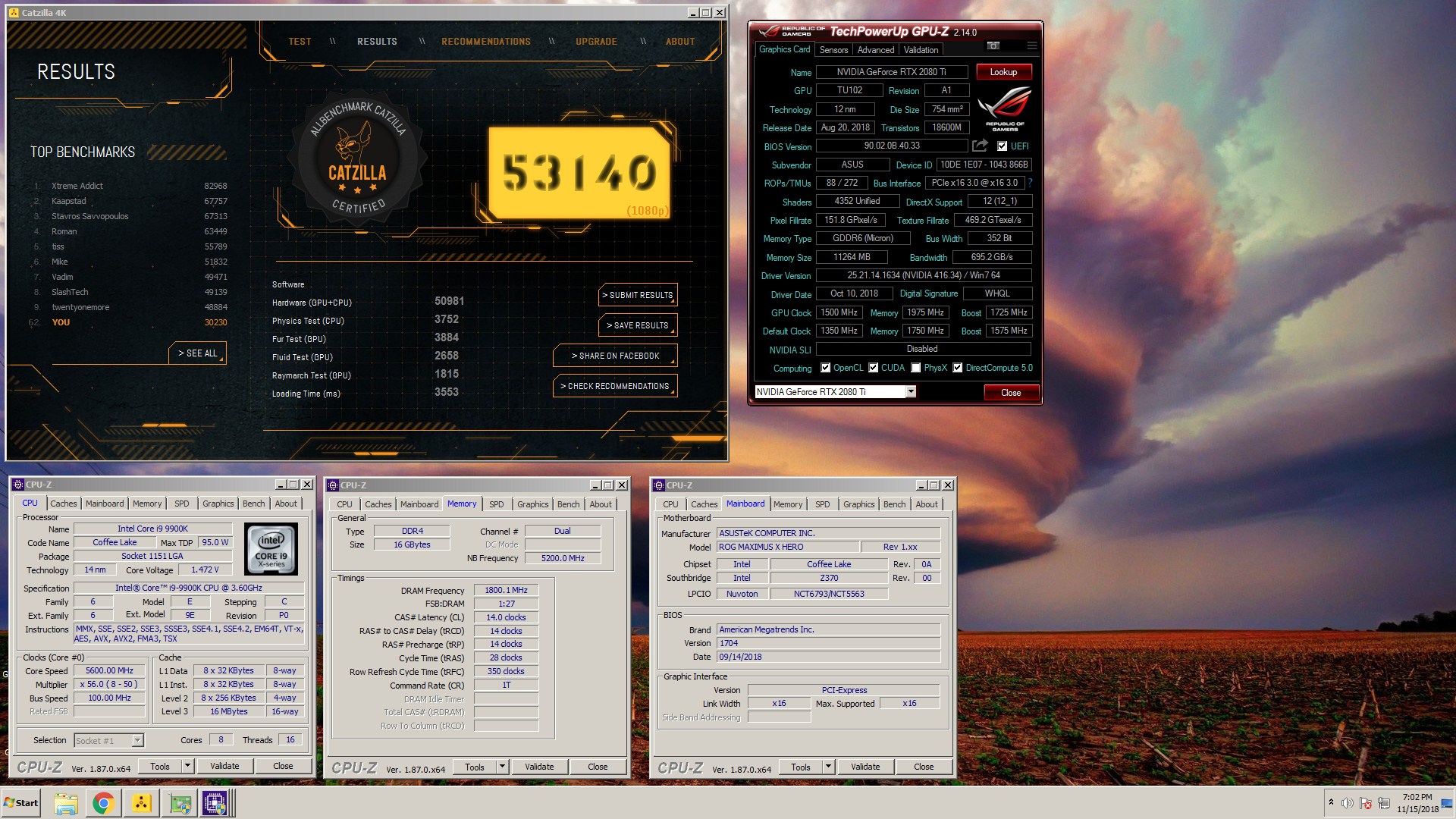Click SAVE RESULTS in Catzilla
1456x819 pixels.
[637, 325]
